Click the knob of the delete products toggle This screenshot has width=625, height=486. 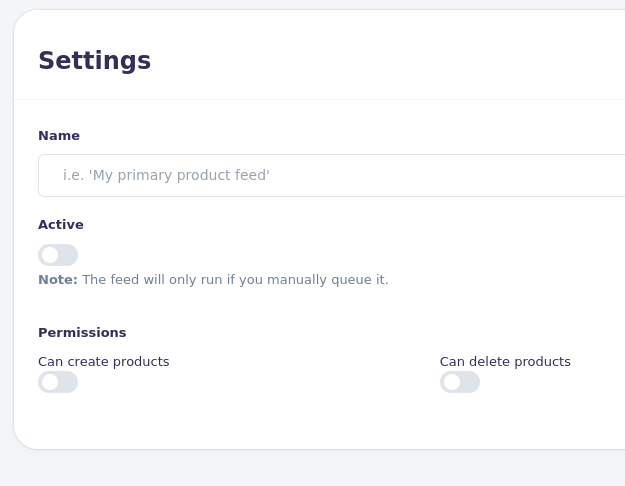coord(452,382)
